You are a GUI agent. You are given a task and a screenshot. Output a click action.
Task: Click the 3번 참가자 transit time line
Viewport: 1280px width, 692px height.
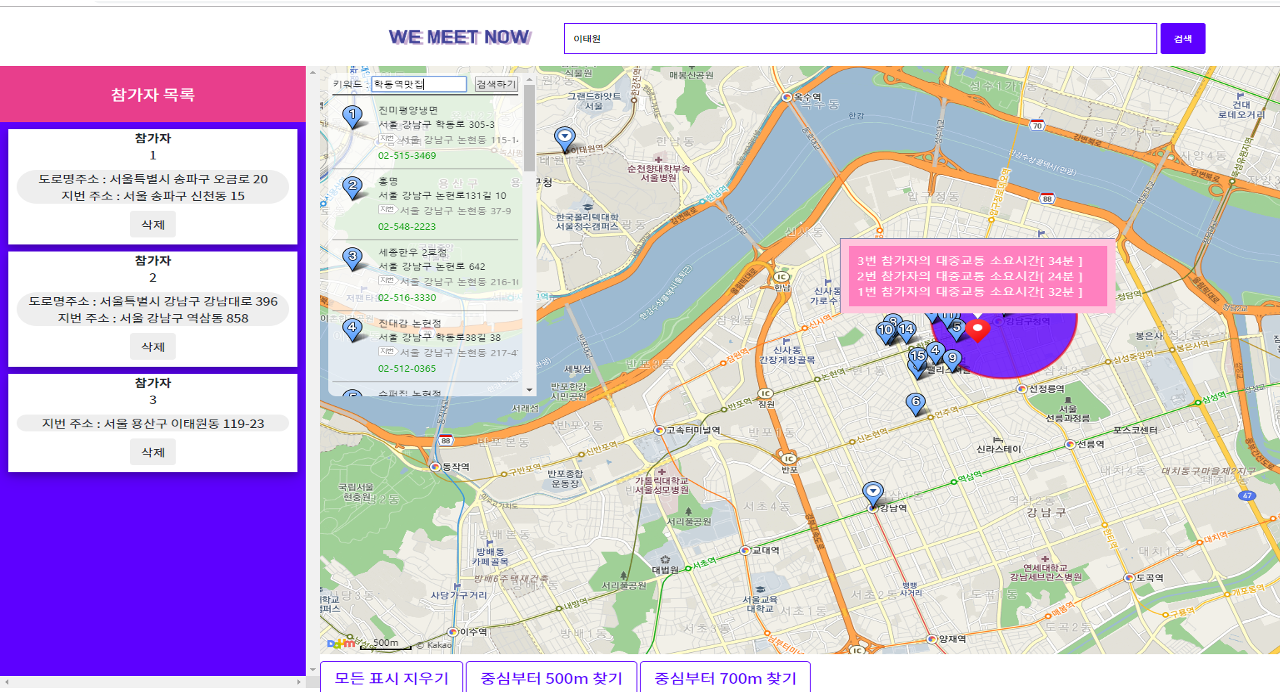coord(970,261)
